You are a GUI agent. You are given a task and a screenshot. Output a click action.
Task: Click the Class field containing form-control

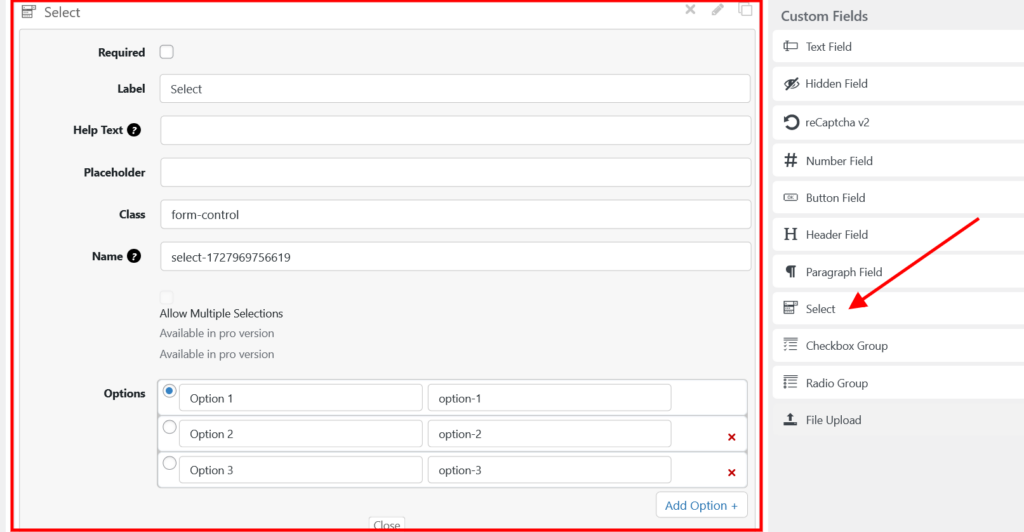pos(455,214)
